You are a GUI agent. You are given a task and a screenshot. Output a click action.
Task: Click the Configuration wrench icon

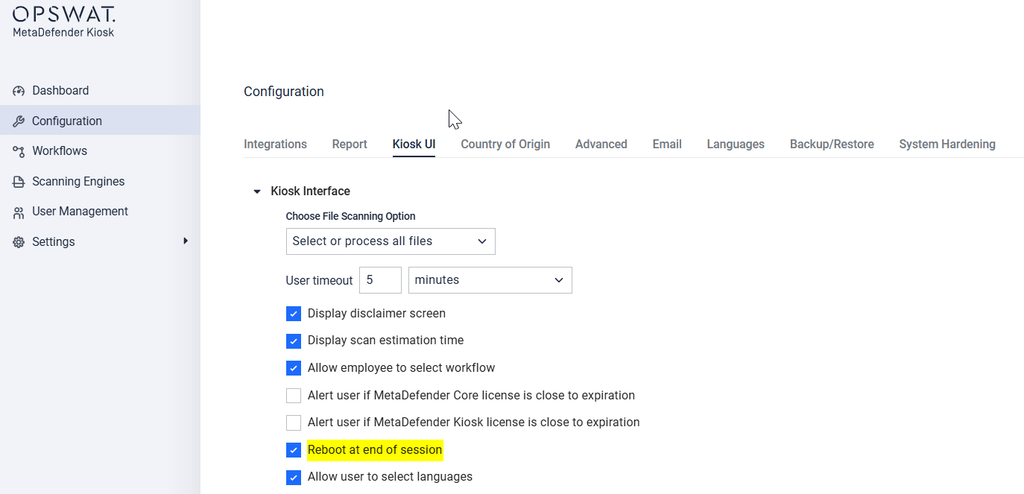pos(19,121)
